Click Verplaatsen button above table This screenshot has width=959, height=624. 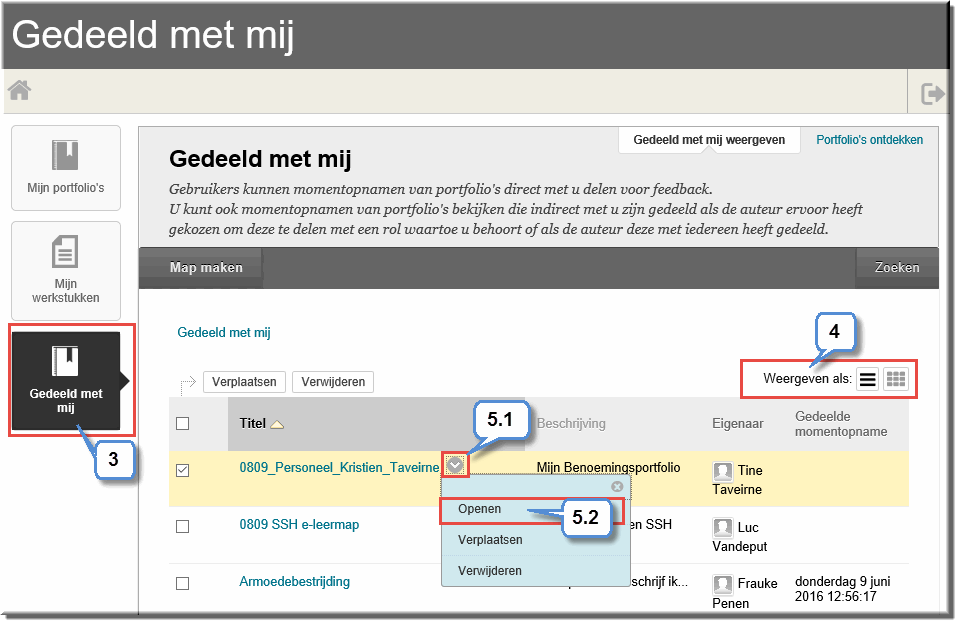pos(244,382)
